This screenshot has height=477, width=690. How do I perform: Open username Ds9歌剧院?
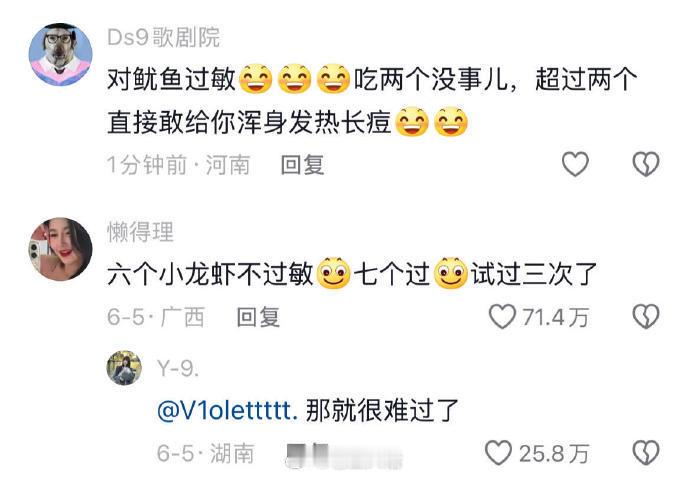[163, 37]
